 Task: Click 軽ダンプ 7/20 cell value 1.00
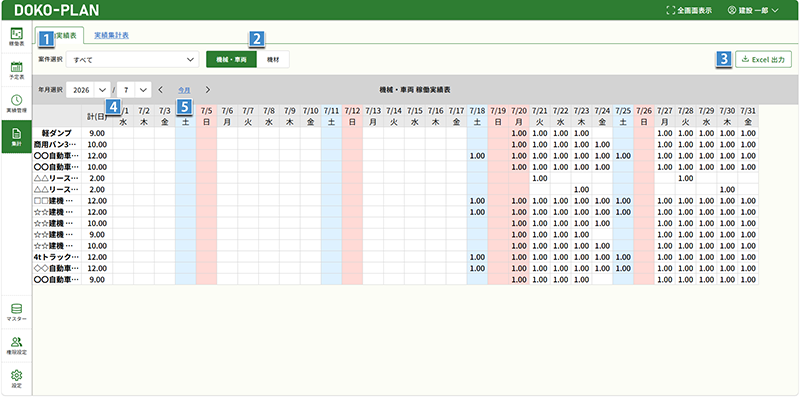click(518, 133)
